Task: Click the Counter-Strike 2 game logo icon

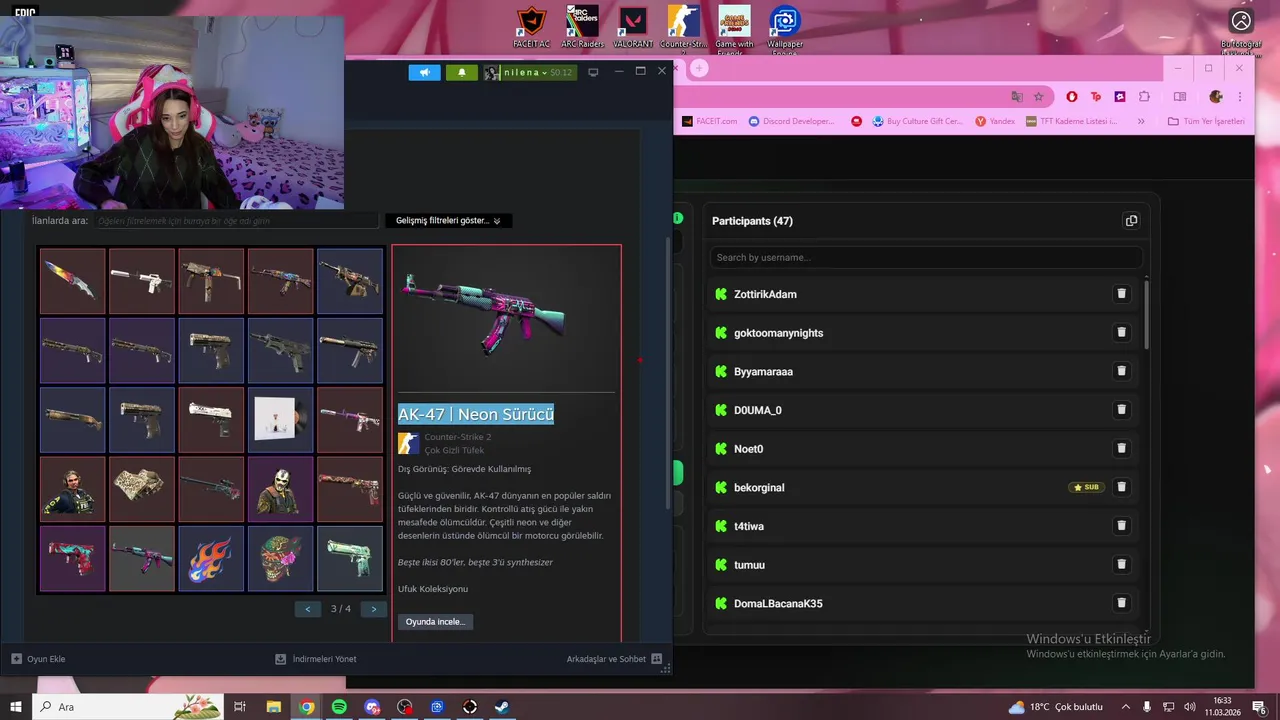Action: [x=408, y=443]
